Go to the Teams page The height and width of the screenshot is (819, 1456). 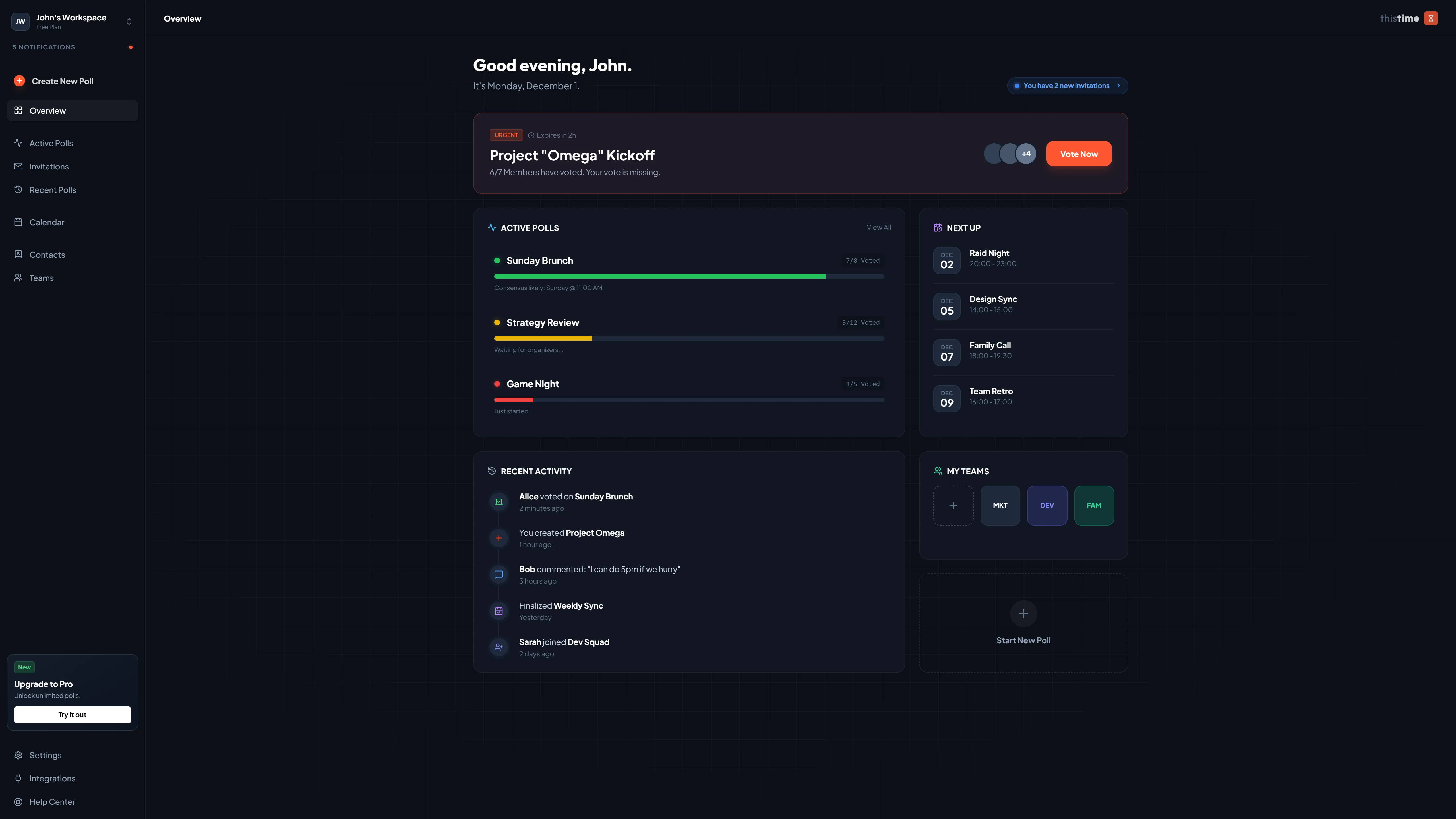[72, 278]
